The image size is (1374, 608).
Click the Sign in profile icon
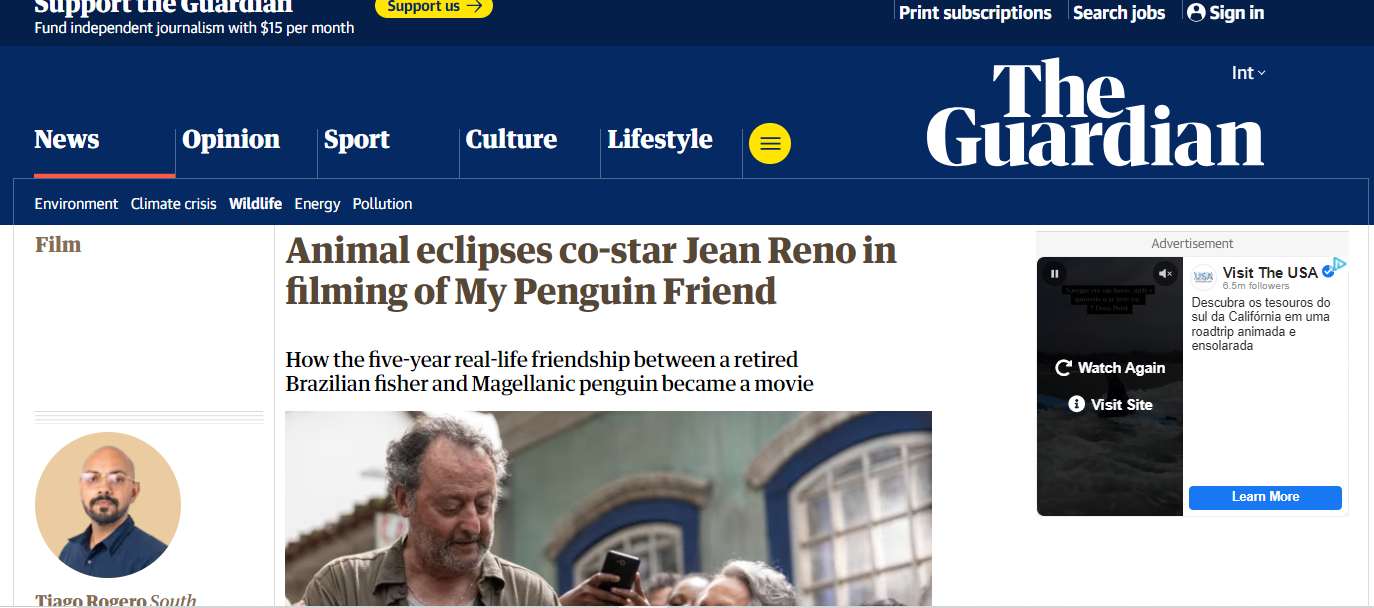point(1196,13)
